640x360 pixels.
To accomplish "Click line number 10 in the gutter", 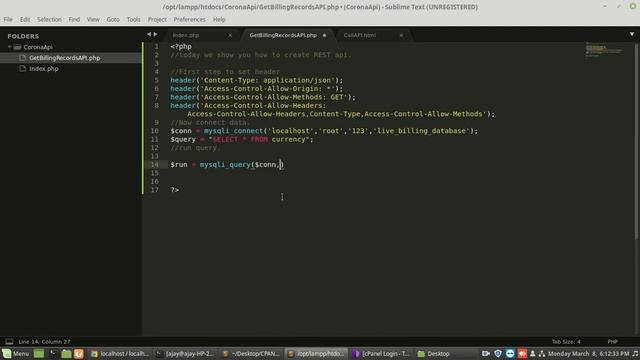I will click(x=155, y=131).
